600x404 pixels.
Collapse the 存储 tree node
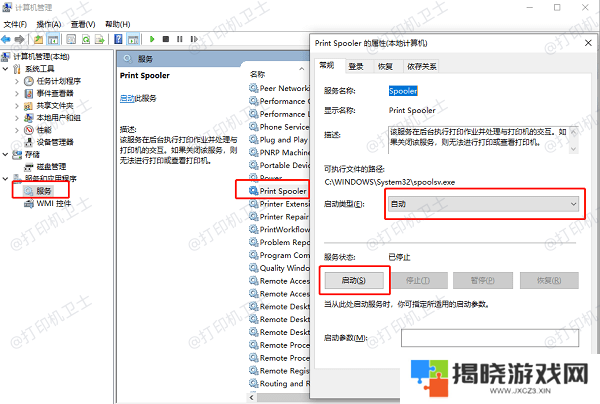[x=5, y=155]
